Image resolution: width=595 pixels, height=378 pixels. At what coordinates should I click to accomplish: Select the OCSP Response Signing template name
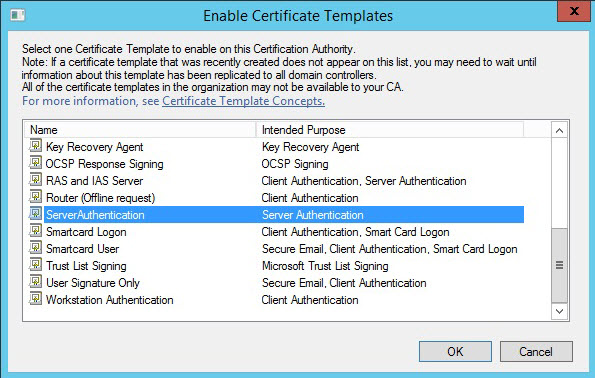click(104, 164)
